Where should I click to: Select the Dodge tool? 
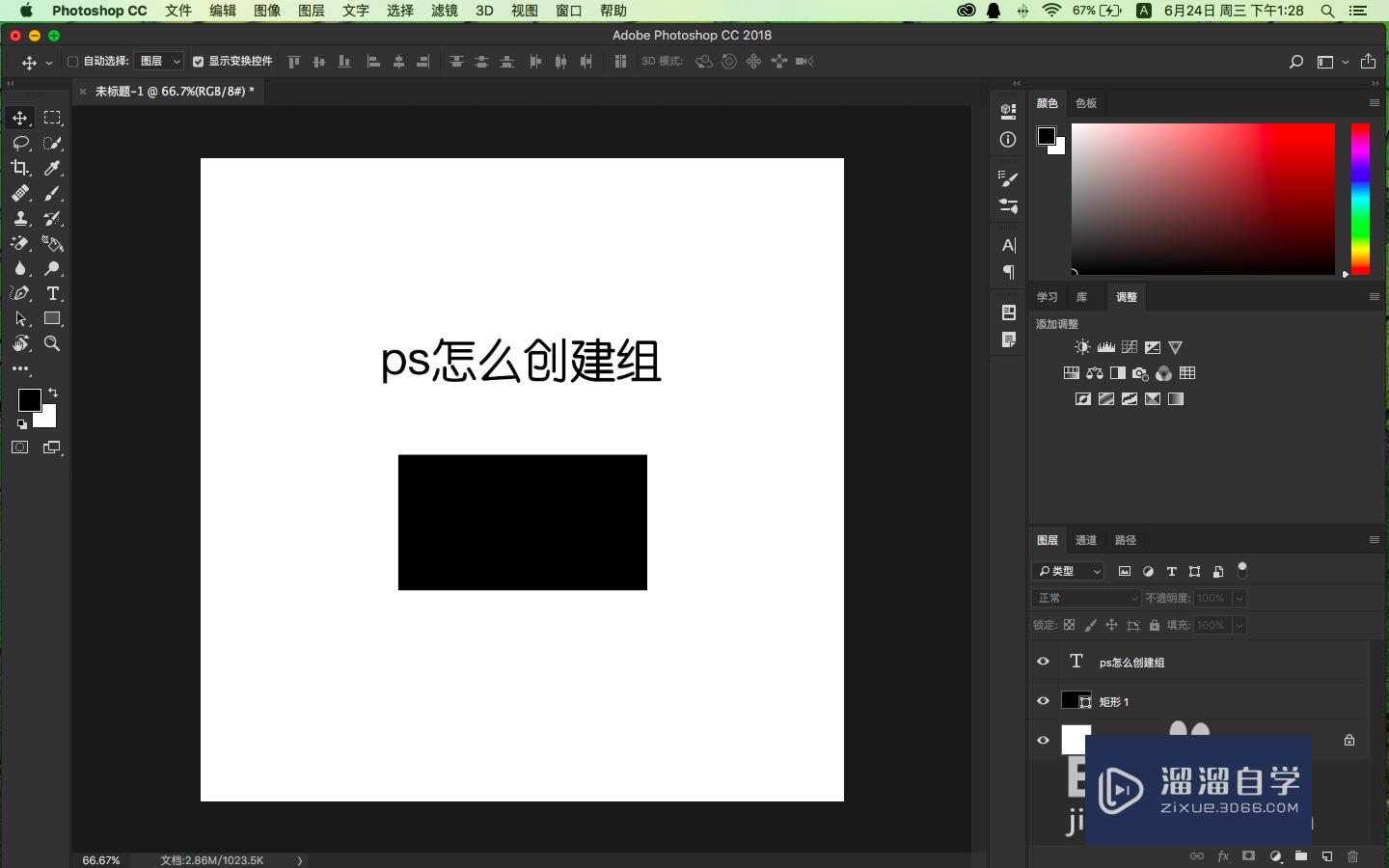(53, 268)
